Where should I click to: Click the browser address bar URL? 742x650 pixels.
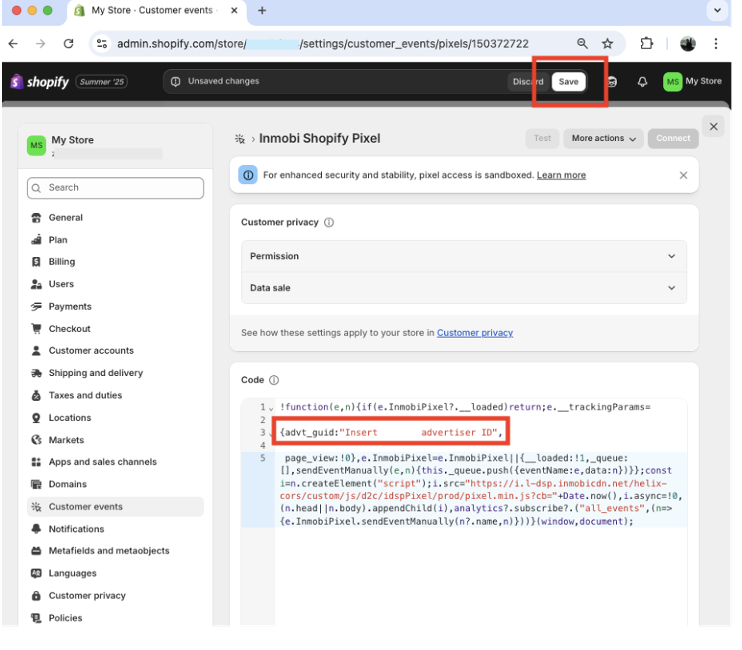coord(323,44)
